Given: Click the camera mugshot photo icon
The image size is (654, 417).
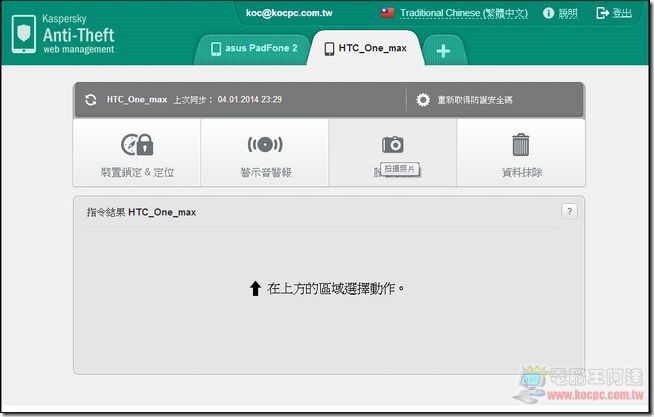Looking at the screenshot, I should point(392,144).
